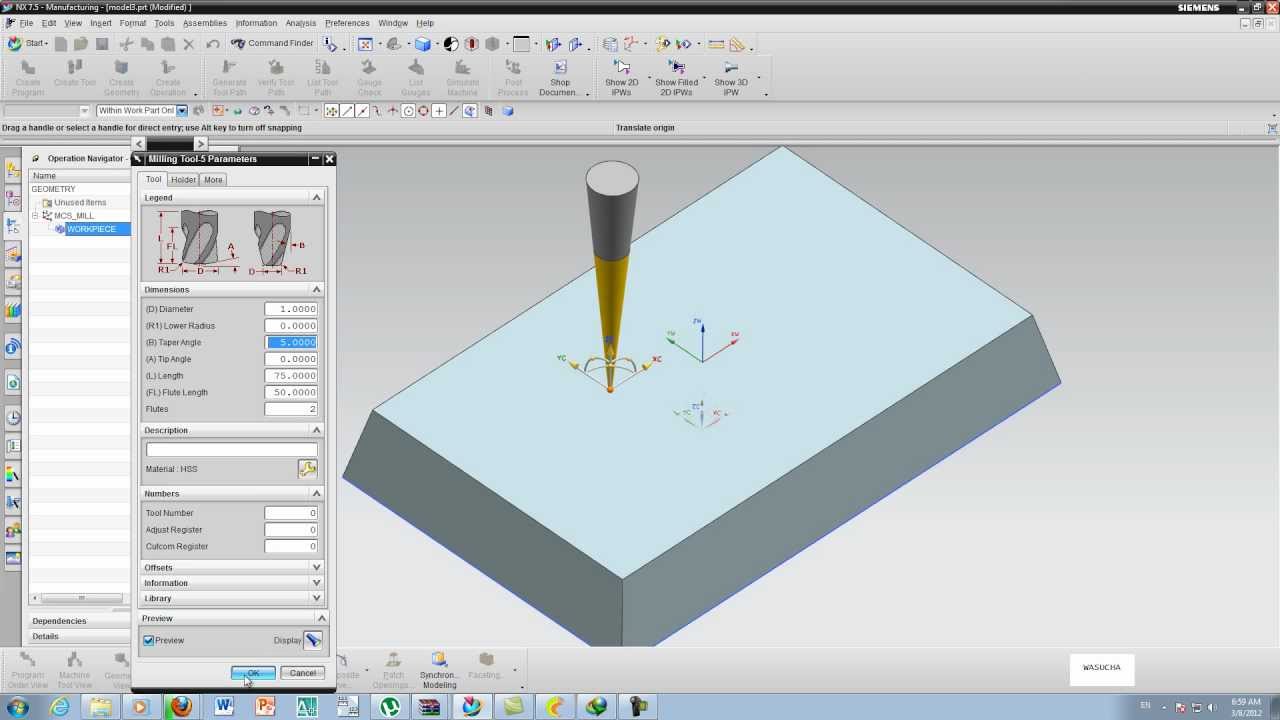1280x720 pixels.
Task: Switch to the More tab
Action: (213, 180)
